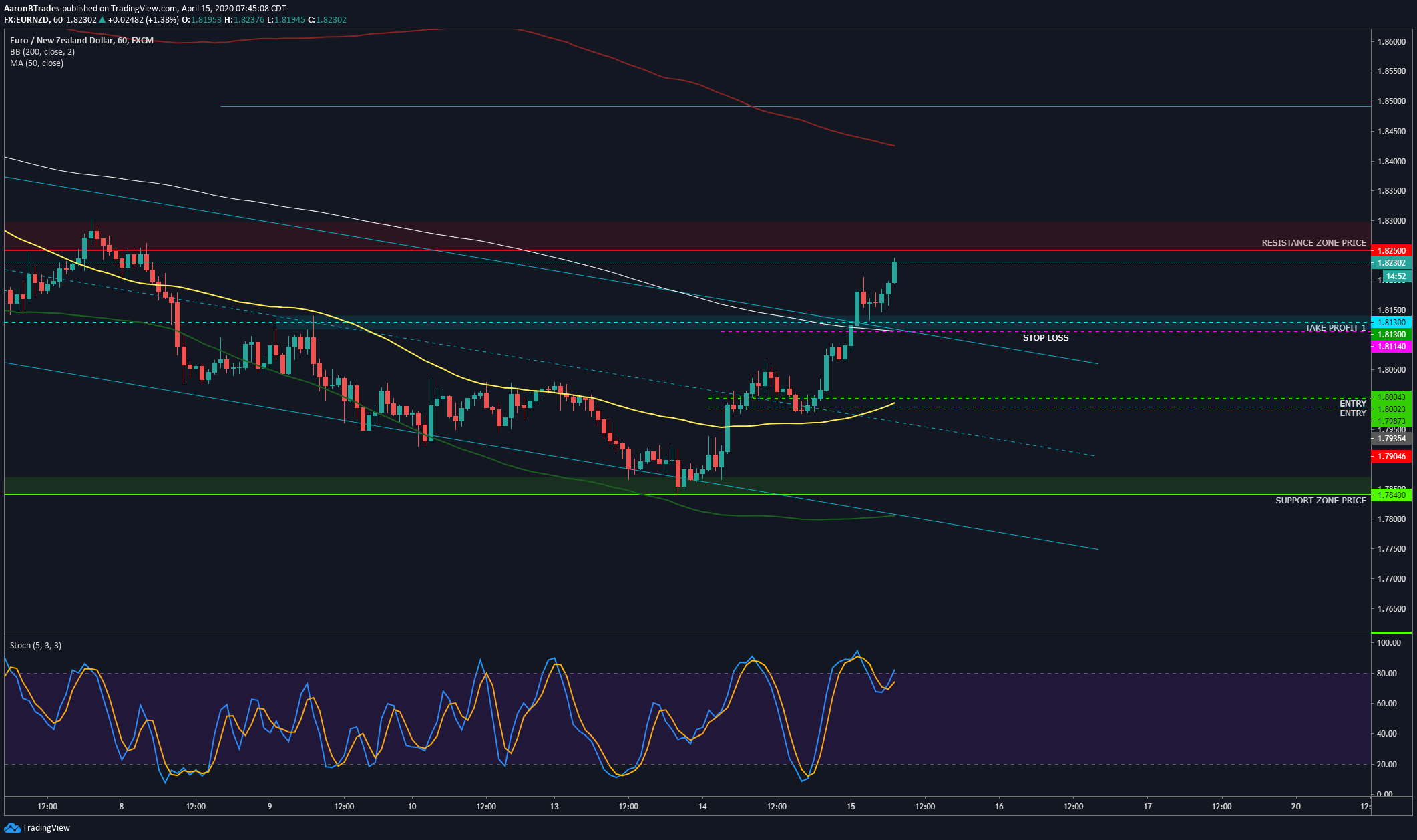This screenshot has width=1417, height=840.
Task: Open the TradingView text link beside the logo
Action: [46, 828]
